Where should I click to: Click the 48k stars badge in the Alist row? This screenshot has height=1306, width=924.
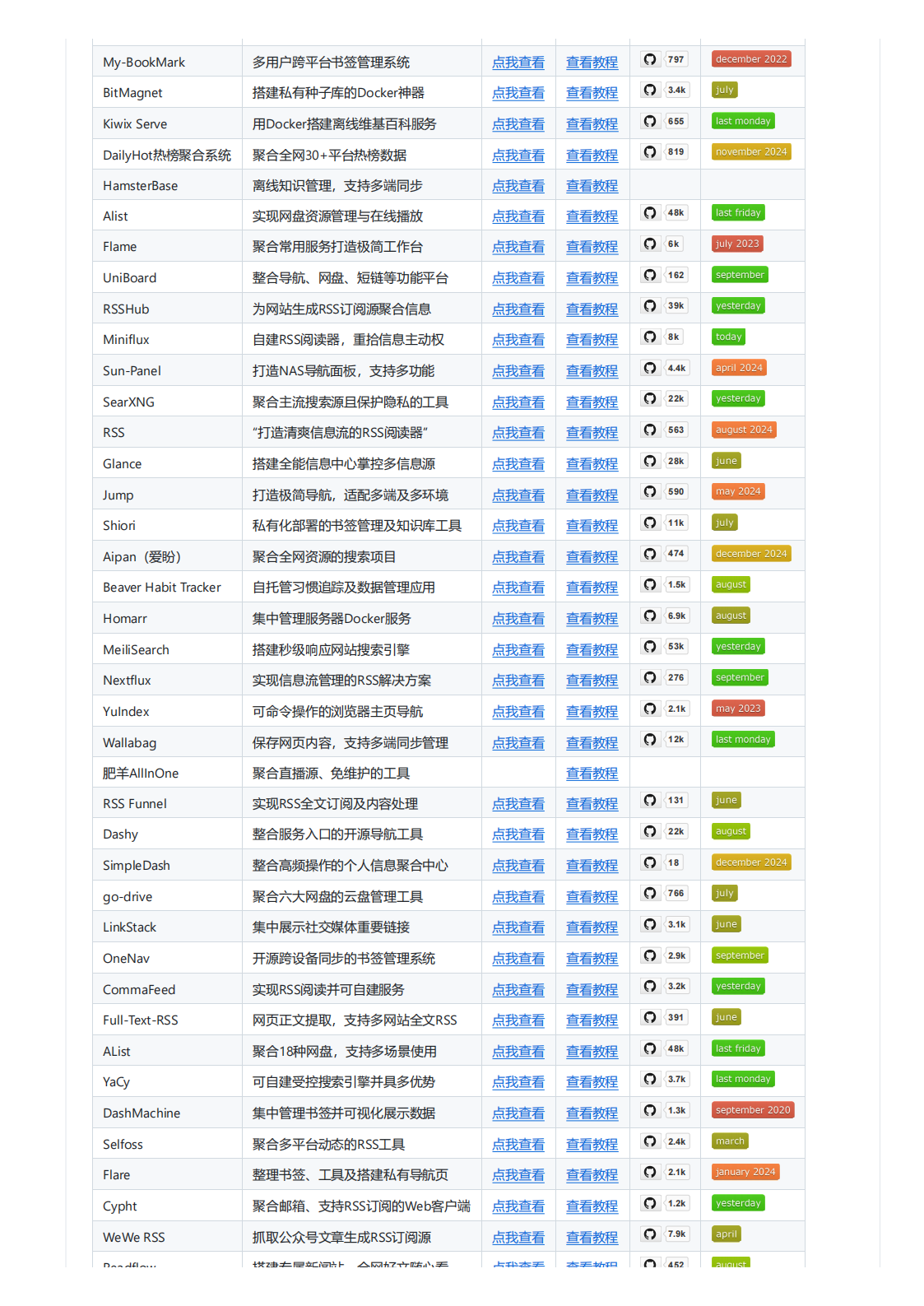click(x=676, y=212)
